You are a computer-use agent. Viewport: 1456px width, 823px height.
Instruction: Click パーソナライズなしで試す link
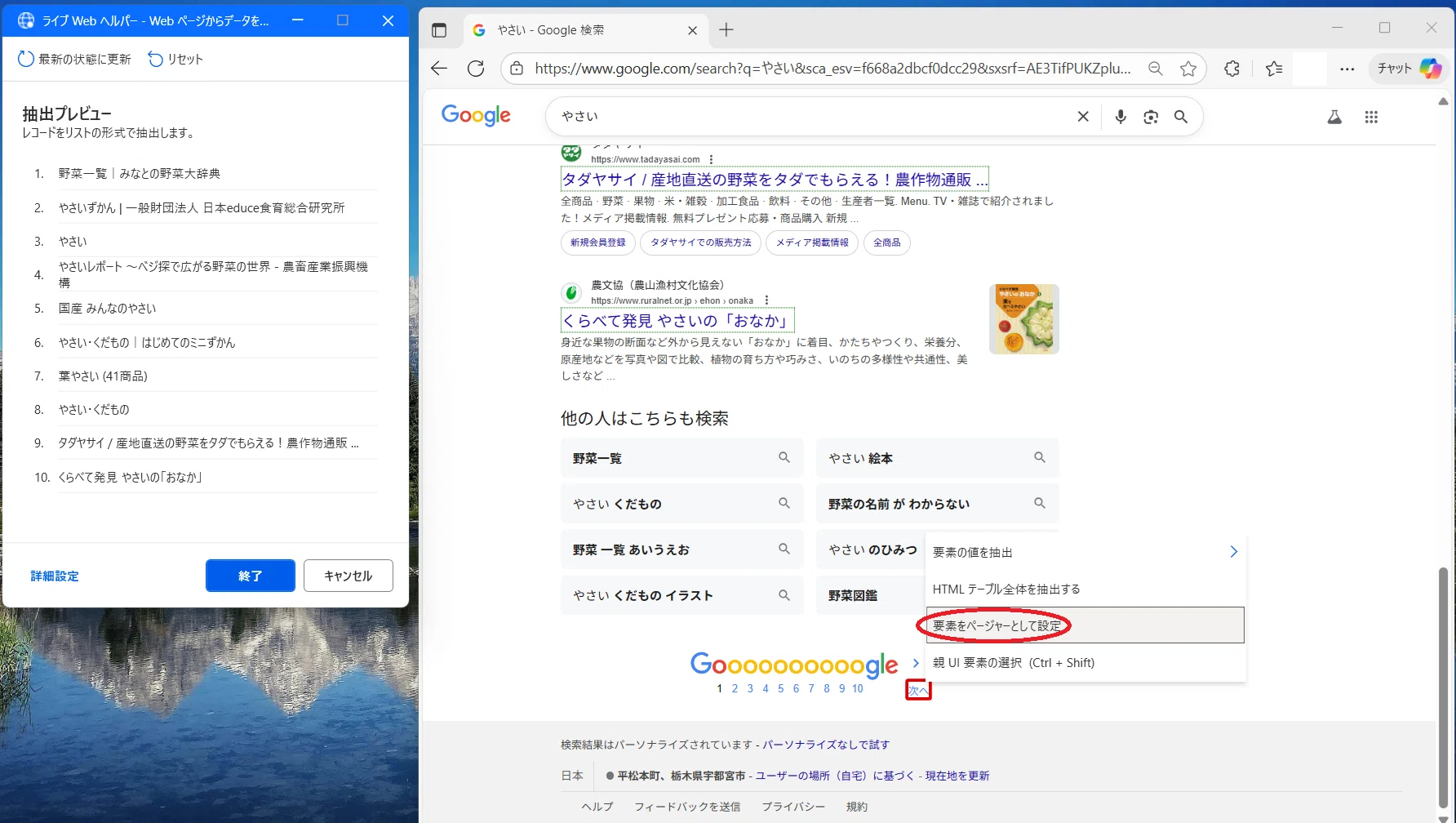click(x=826, y=745)
